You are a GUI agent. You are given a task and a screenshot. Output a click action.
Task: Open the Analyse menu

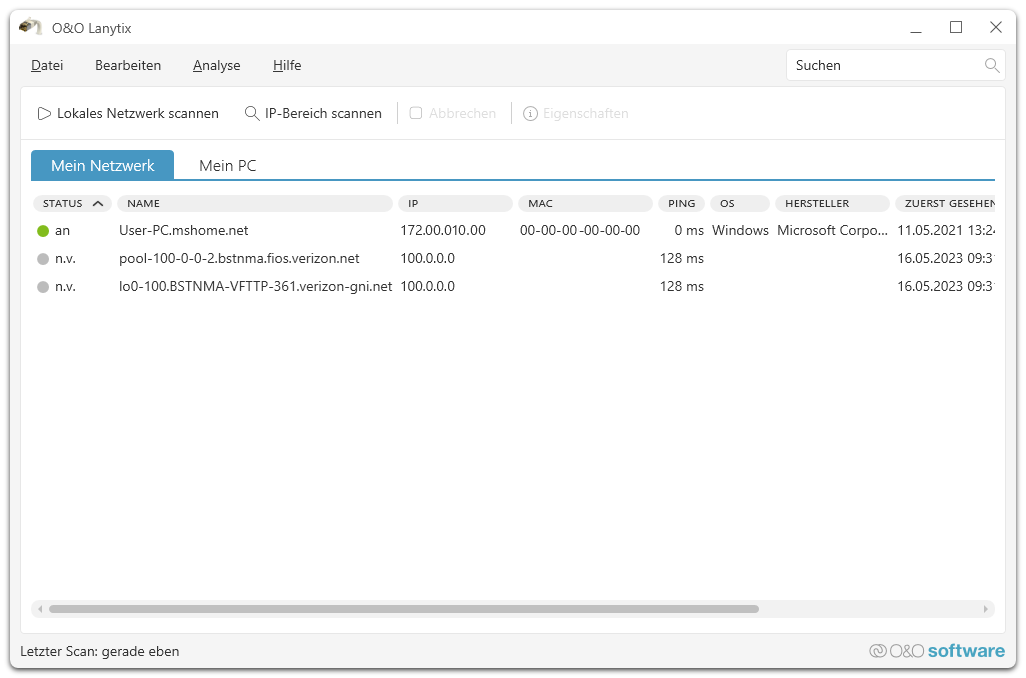click(216, 66)
